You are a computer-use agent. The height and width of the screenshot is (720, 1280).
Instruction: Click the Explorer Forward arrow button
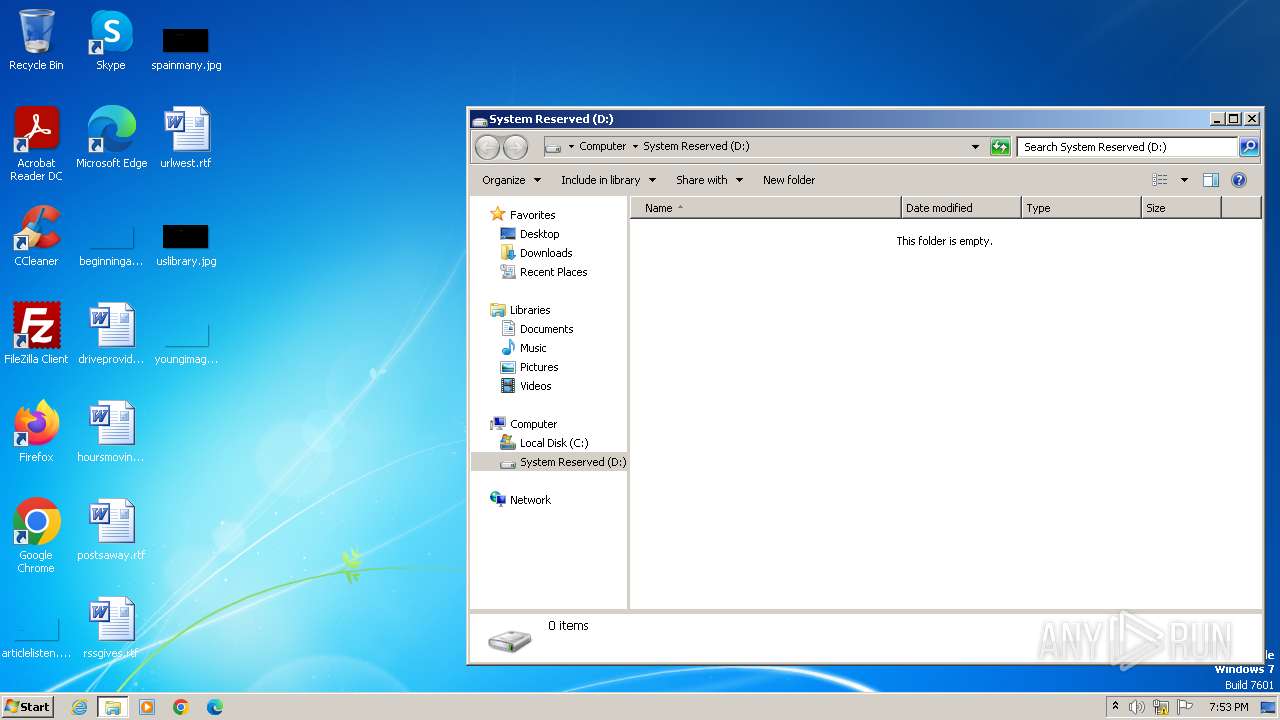(x=515, y=147)
